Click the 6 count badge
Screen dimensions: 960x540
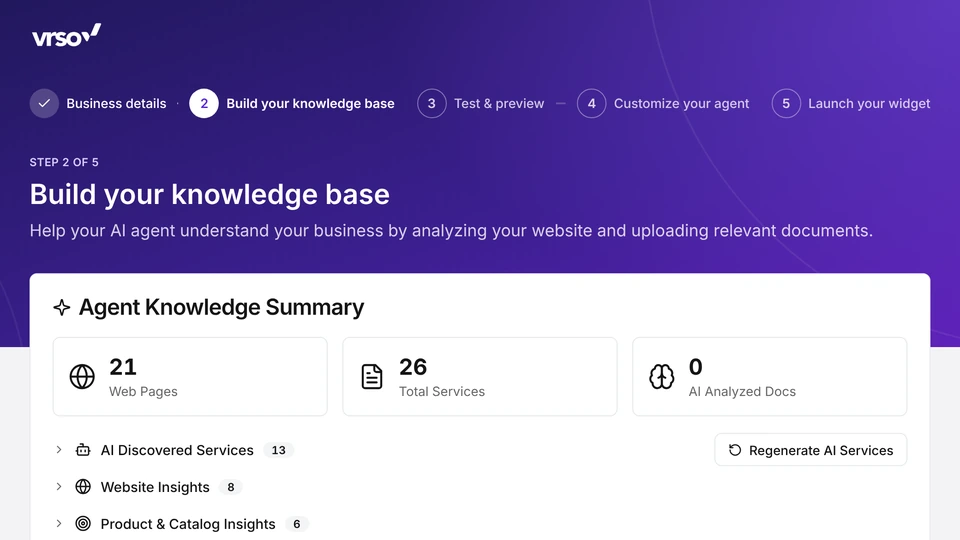pos(297,523)
